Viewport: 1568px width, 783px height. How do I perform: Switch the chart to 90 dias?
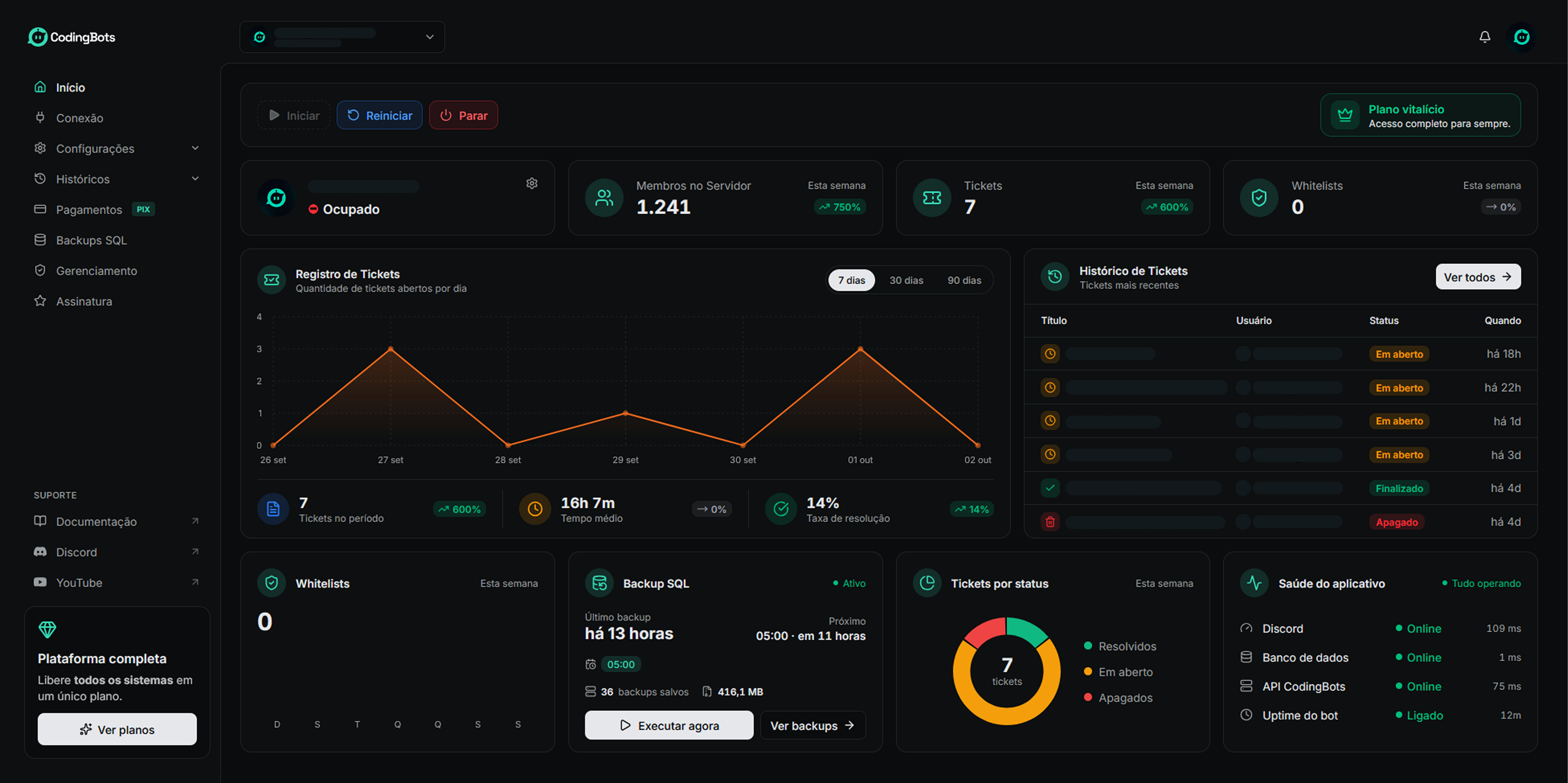(963, 280)
